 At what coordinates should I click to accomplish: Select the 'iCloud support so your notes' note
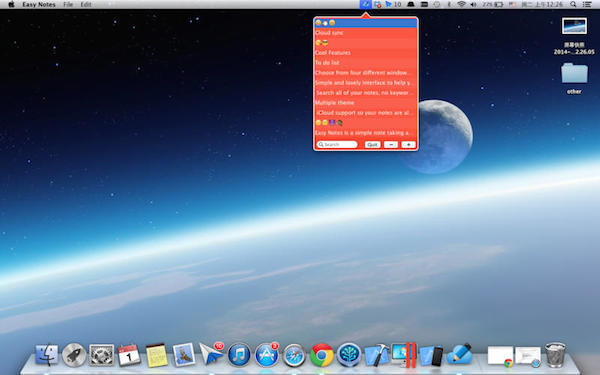point(365,112)
